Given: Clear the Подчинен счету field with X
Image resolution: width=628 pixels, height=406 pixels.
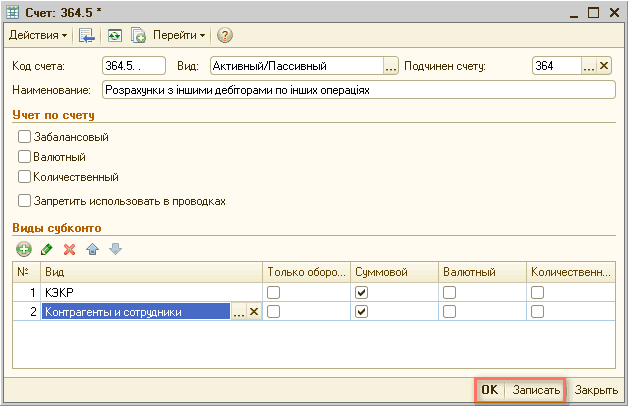Looking at the screenshot, I should pos(604,66).
